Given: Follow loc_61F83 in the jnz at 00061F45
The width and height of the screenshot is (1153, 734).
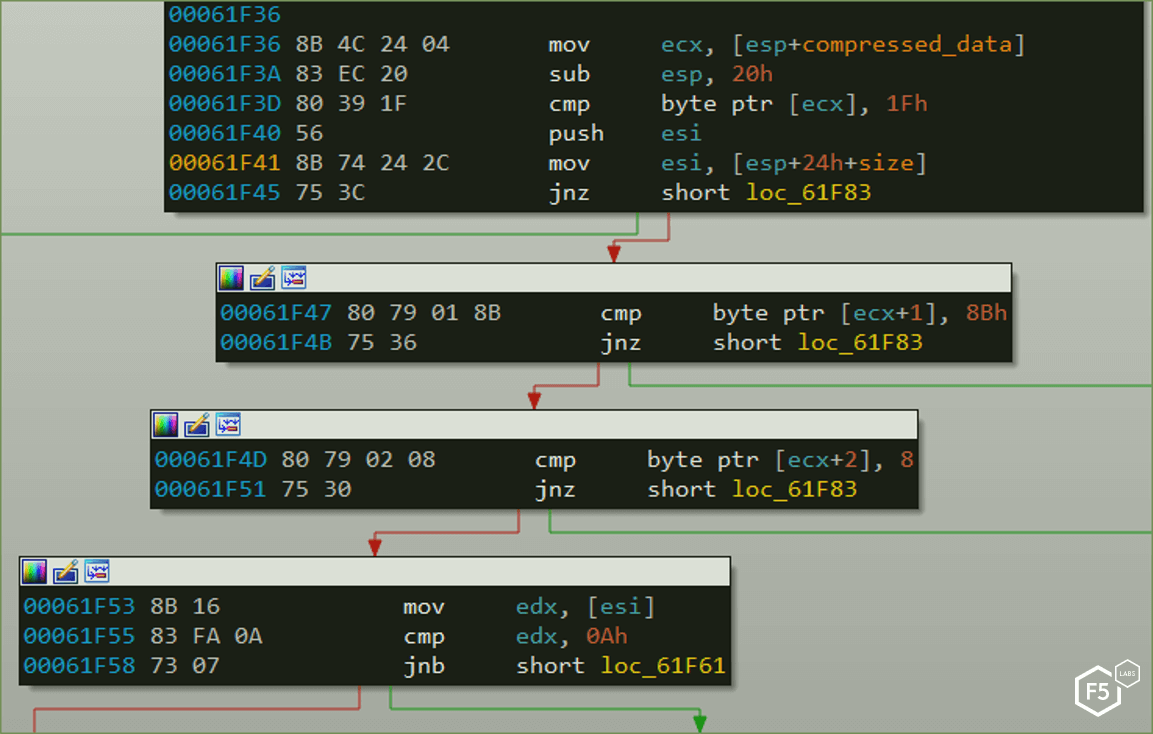Looking at the screenshot, I should pyautogui.click(x=808, y=192).
